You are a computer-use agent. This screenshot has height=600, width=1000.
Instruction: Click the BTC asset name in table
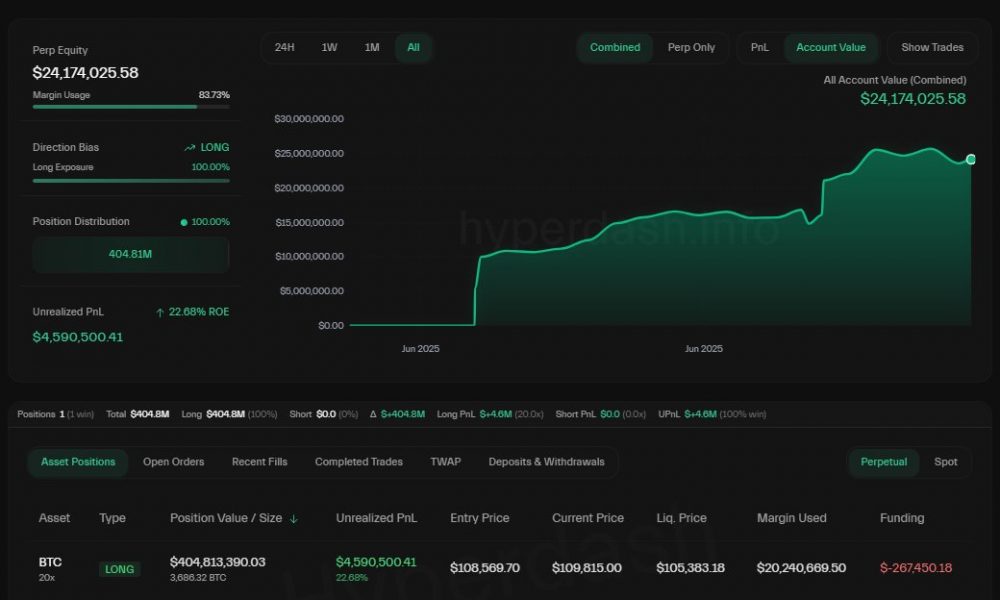pyautogui.click(x=50, y=562)
